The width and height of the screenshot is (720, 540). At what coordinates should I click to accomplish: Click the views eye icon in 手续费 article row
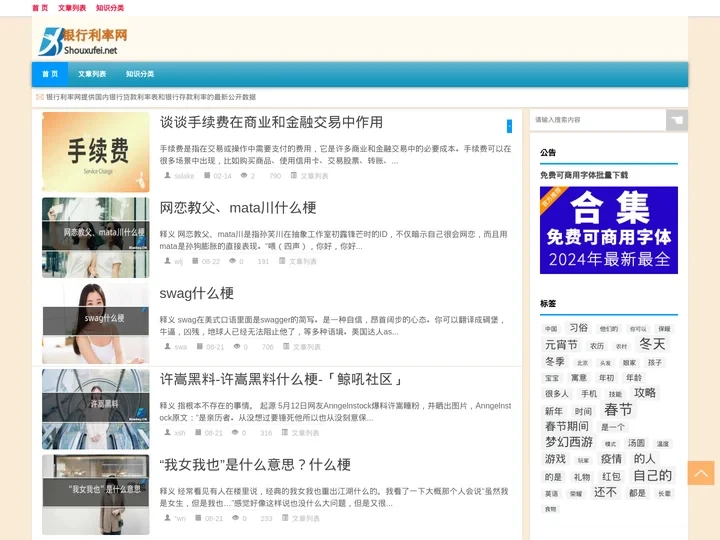coord(244,175)
